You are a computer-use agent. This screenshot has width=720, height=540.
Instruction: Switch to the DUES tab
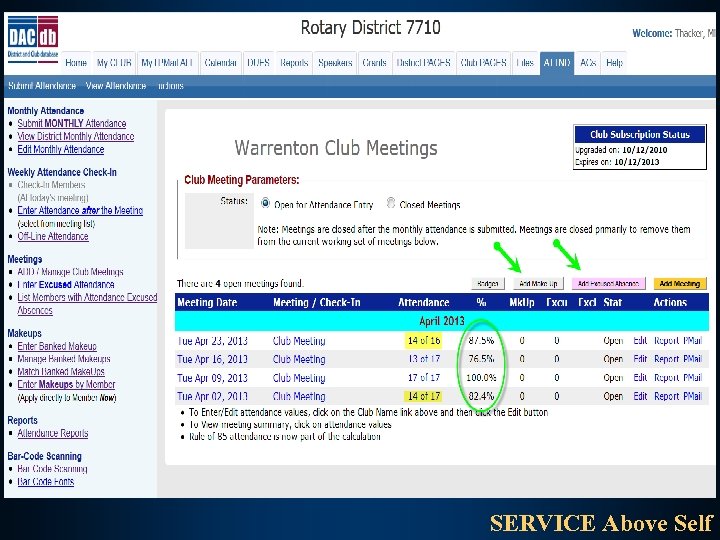pos(258,63)
